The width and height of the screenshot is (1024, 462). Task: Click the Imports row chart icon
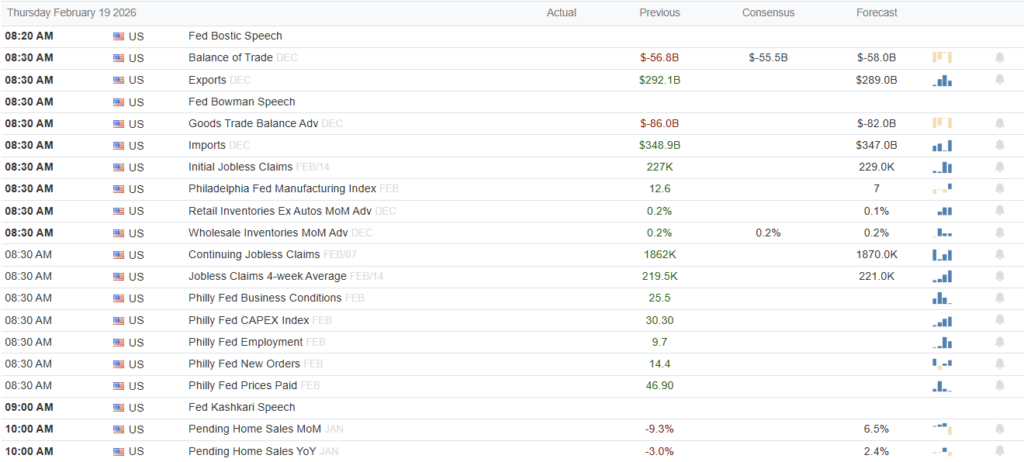pos(942,145)
